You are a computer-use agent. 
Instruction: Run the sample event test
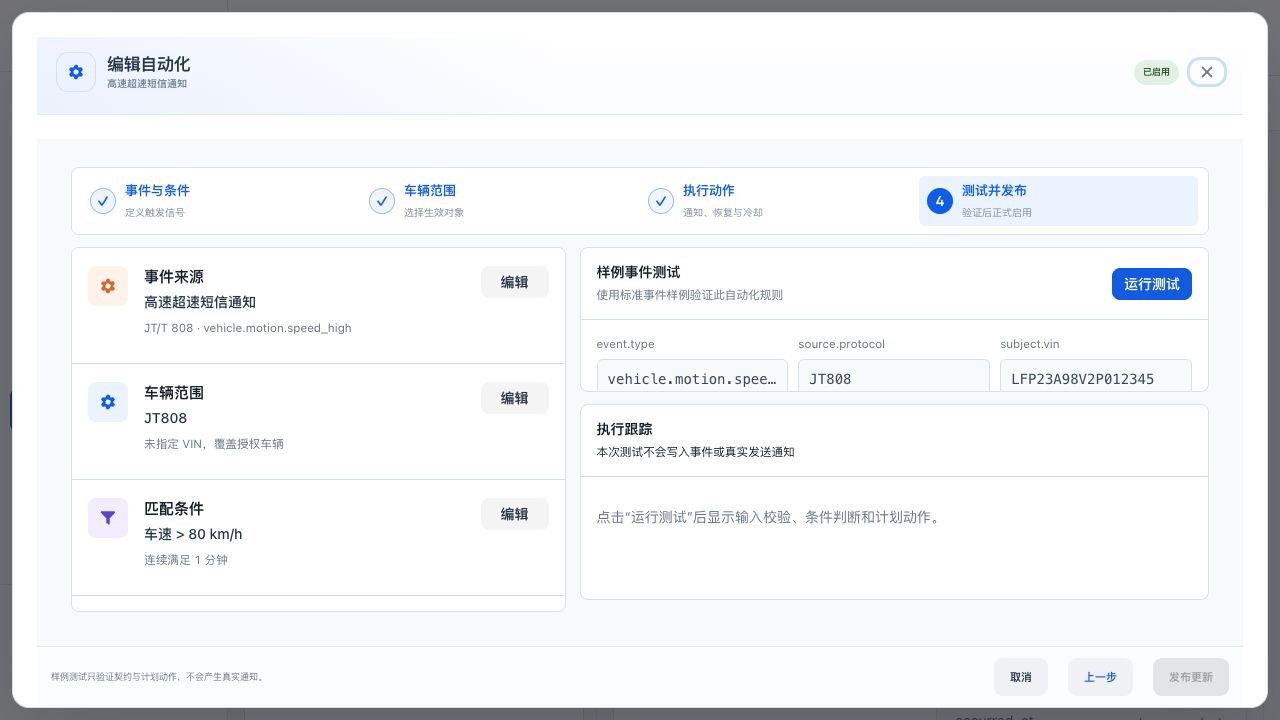tap(1152, 284)
